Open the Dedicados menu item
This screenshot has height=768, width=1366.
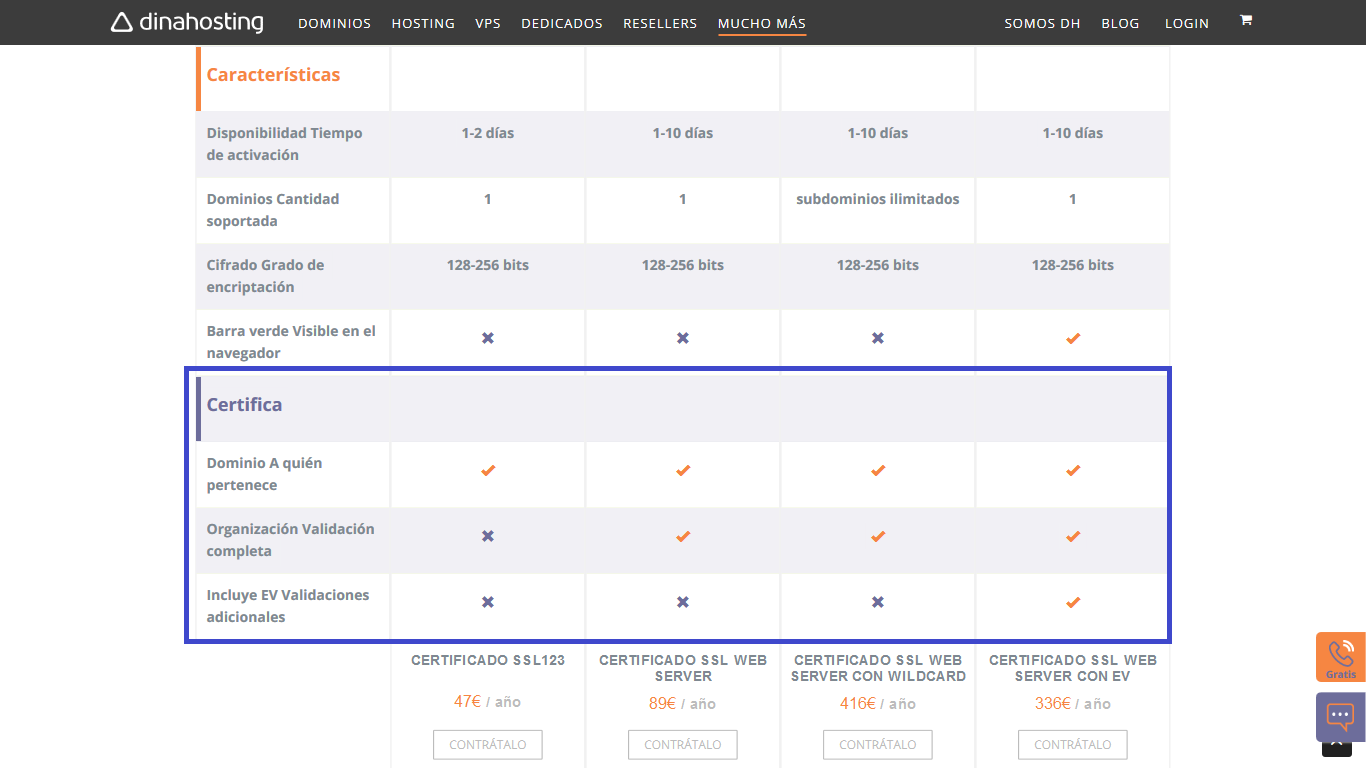click(x=561, y=23)
